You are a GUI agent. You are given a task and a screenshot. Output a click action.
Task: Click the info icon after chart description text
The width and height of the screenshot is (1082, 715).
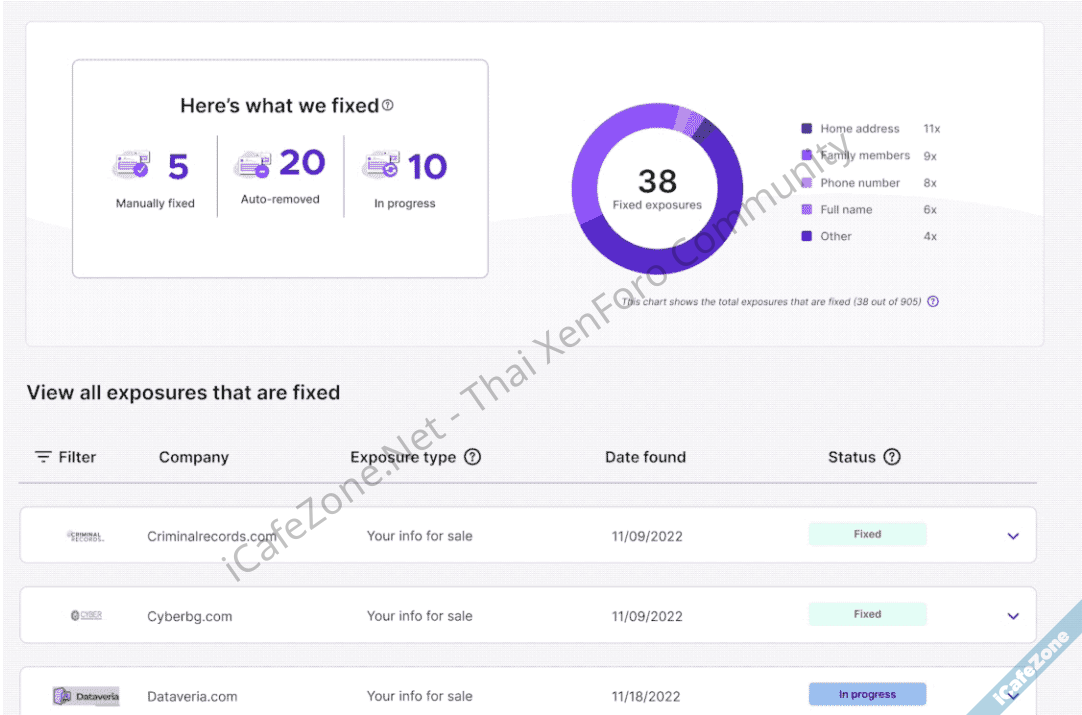pyautogui.click(x=933, y=301)
